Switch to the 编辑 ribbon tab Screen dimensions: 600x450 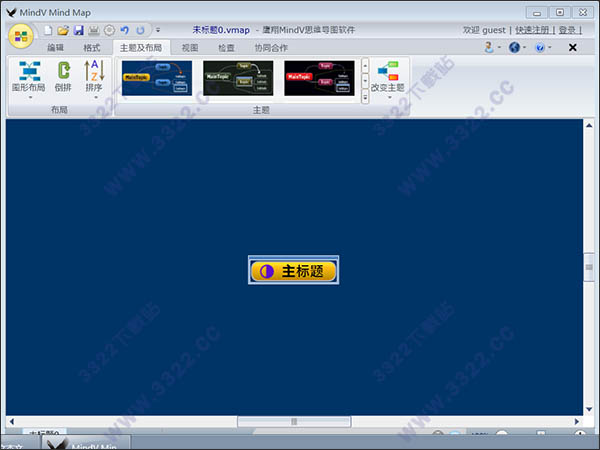(x=55, y=48)
